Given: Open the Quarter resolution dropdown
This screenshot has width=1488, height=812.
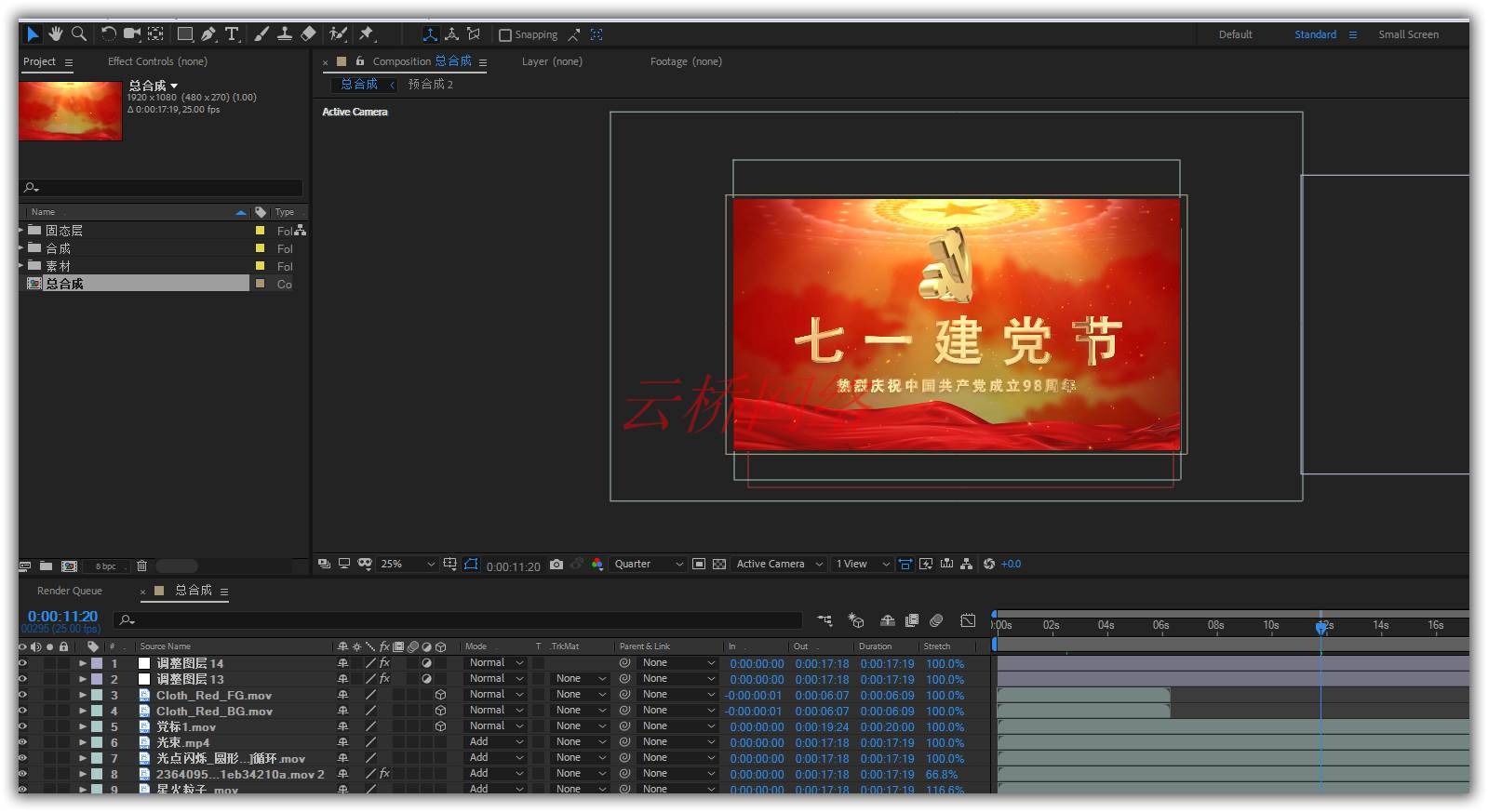Looking at the screenshot, I should point(649,565).
